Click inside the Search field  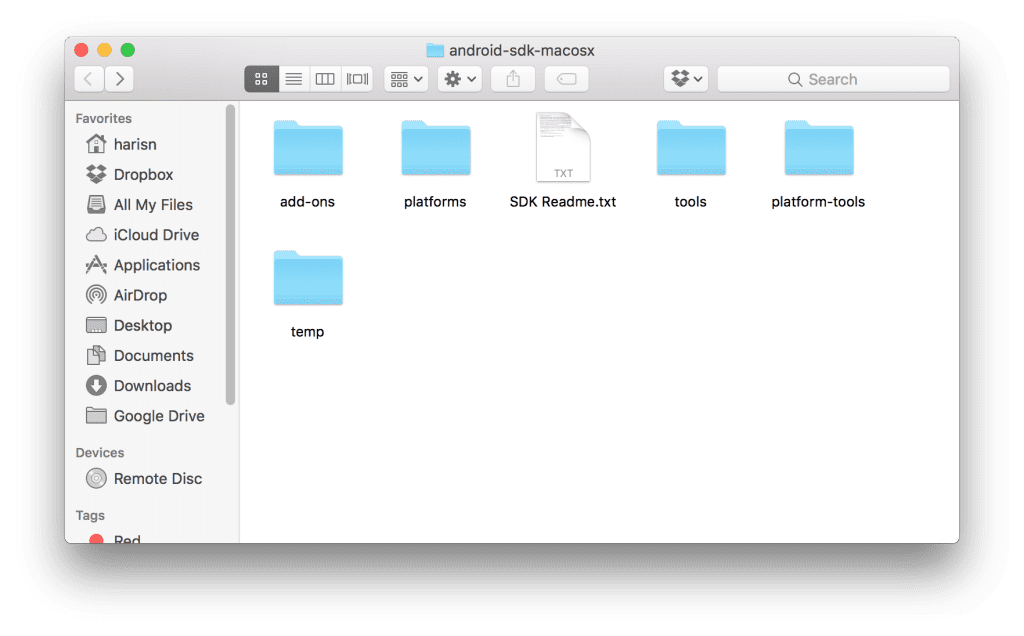coord(833,78)
